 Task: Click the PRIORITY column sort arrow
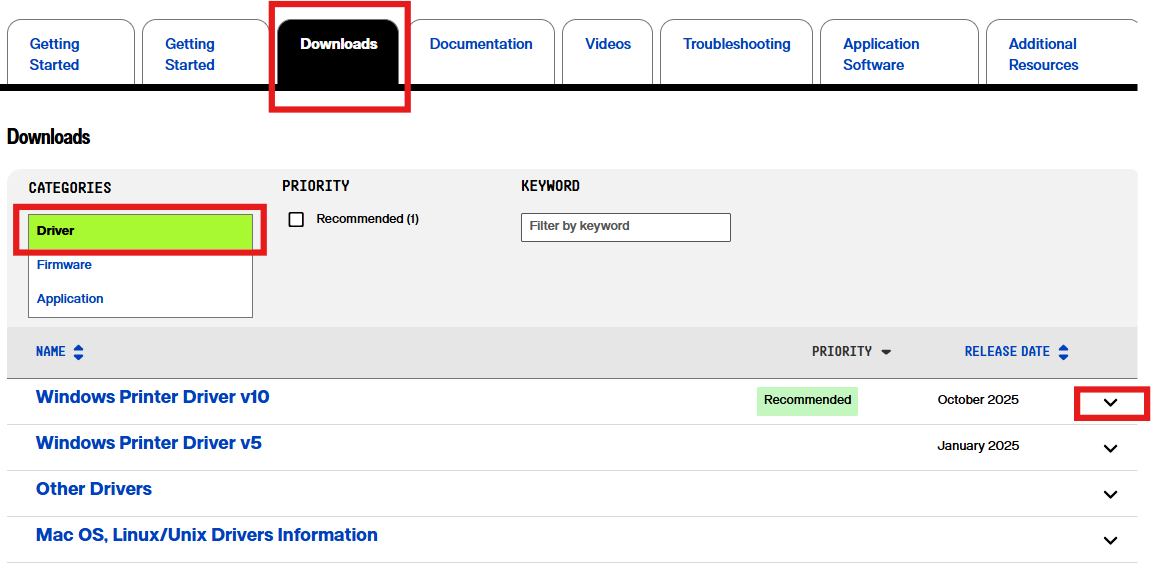(886, 352)
